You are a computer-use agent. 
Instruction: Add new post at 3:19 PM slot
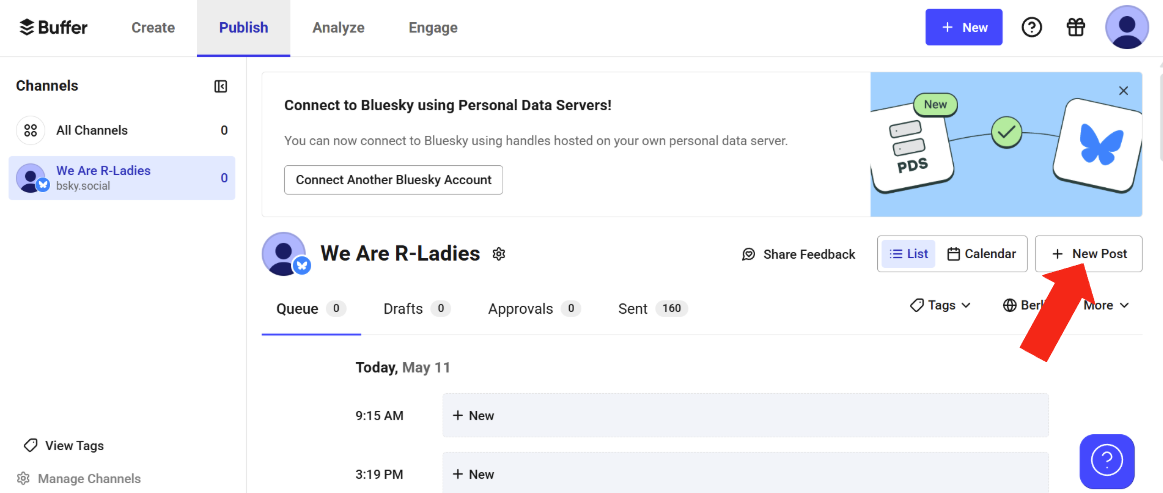(x=745, y=473)
